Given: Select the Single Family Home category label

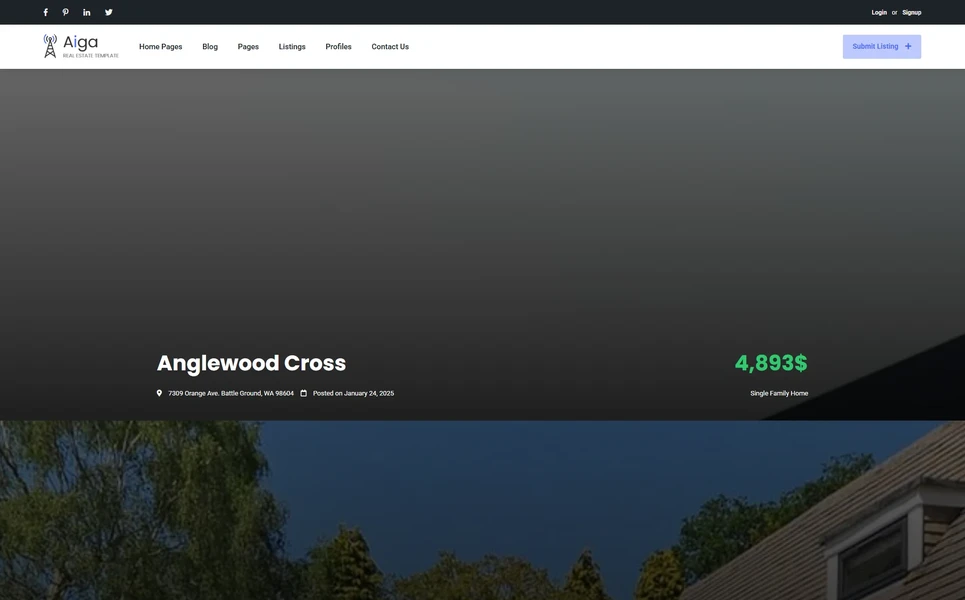Looking at the screenshot, I should tap(779, 393).
